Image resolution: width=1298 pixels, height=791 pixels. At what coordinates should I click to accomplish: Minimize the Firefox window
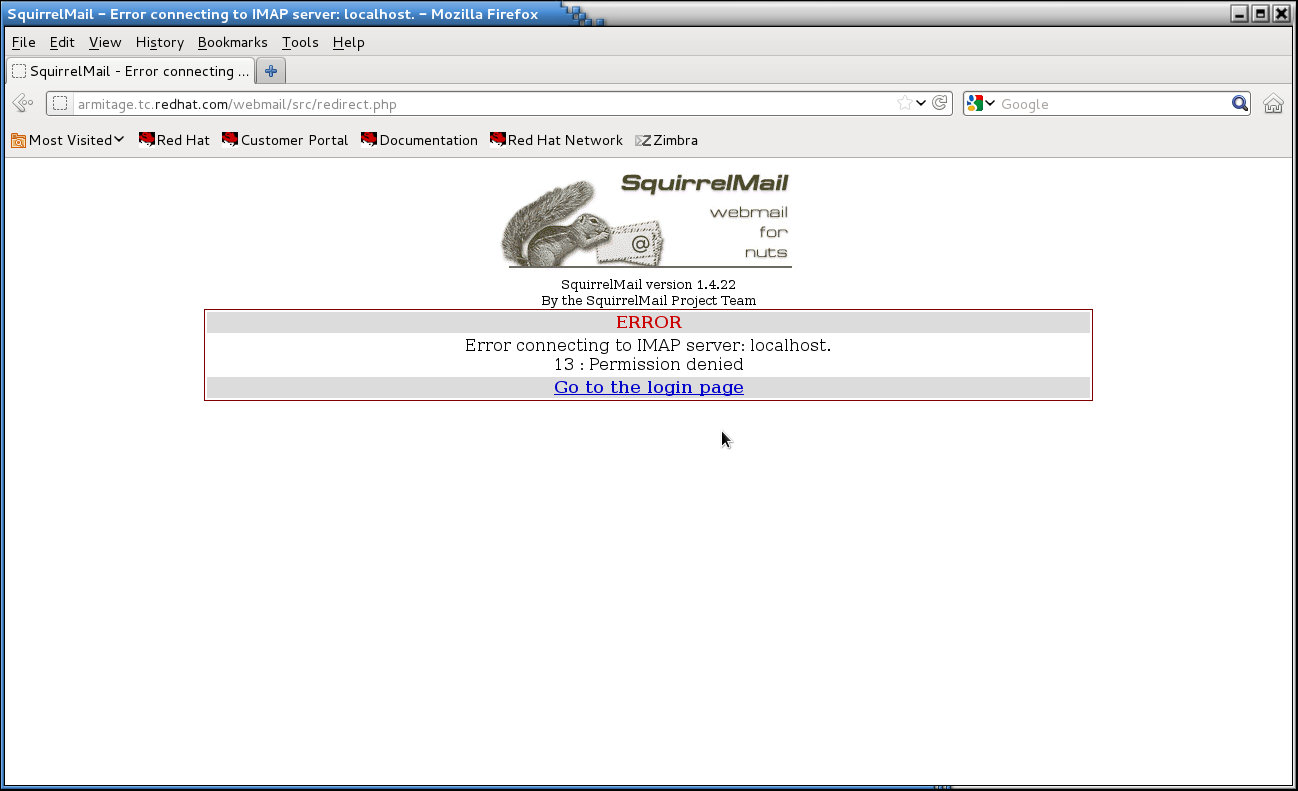click(x=1240, y=14)
